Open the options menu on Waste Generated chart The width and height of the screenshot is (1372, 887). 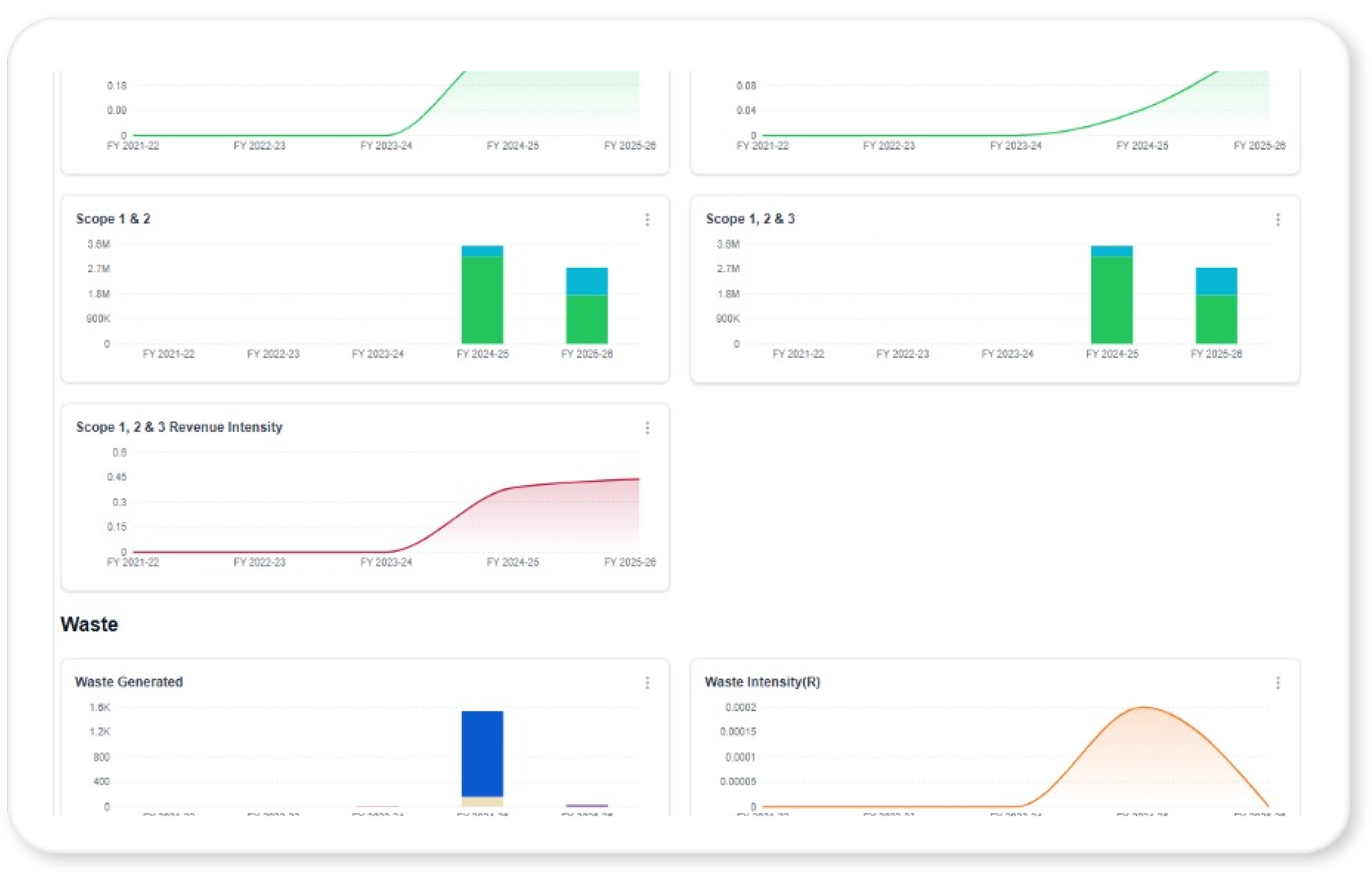click(x=648, y=682)
